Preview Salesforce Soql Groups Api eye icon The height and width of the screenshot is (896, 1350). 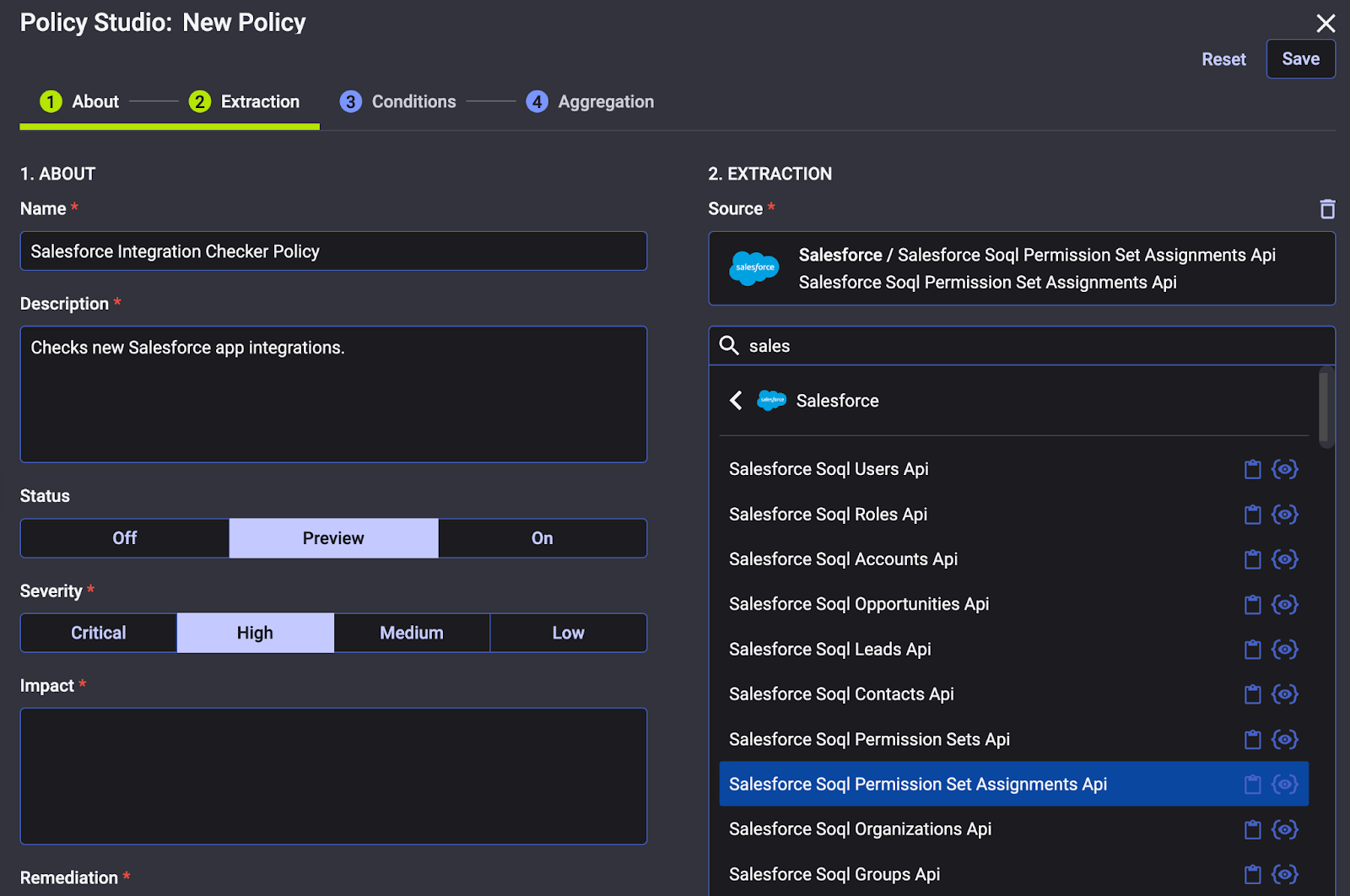click(1285, 874)
